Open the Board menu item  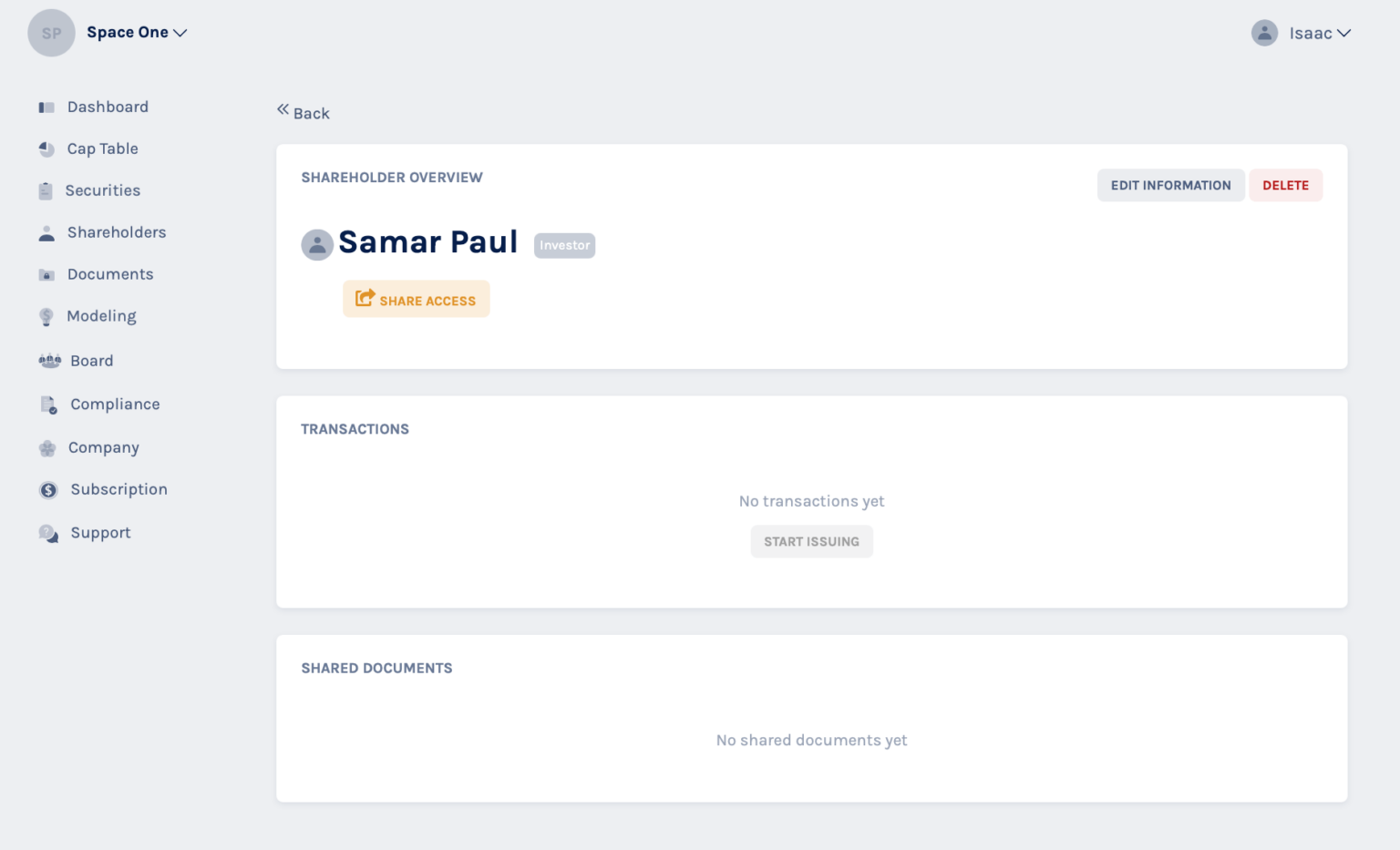(x=92, y=361)
